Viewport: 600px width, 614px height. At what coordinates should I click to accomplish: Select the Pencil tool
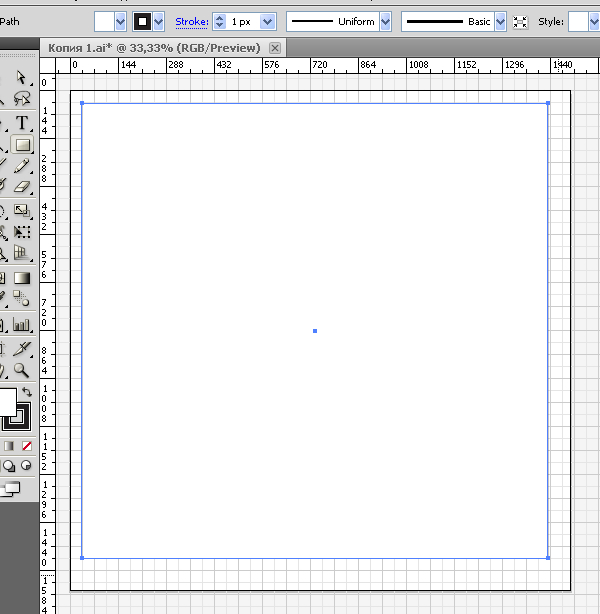click(21, 165)
